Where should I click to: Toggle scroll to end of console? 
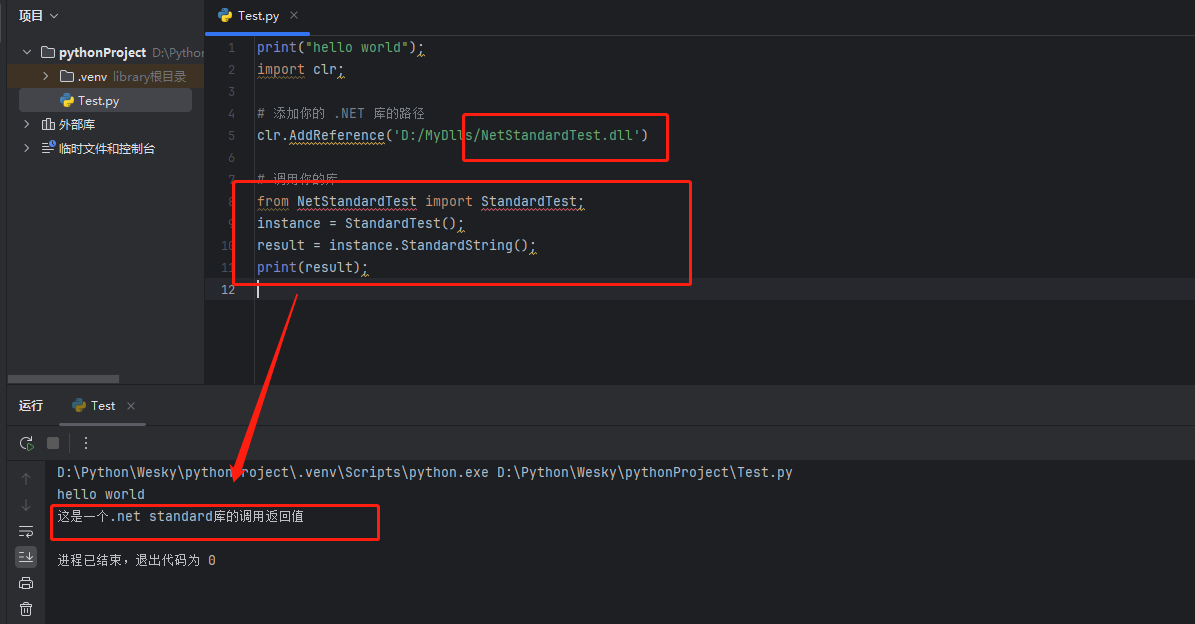tap(26, 557)
